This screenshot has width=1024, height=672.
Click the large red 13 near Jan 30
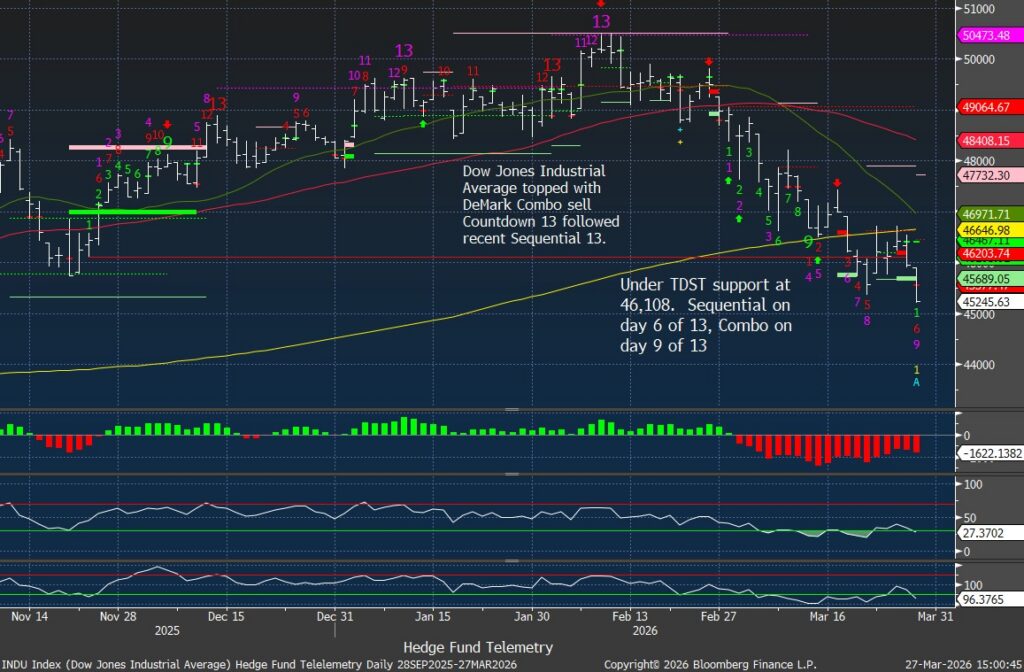point(552,65)
